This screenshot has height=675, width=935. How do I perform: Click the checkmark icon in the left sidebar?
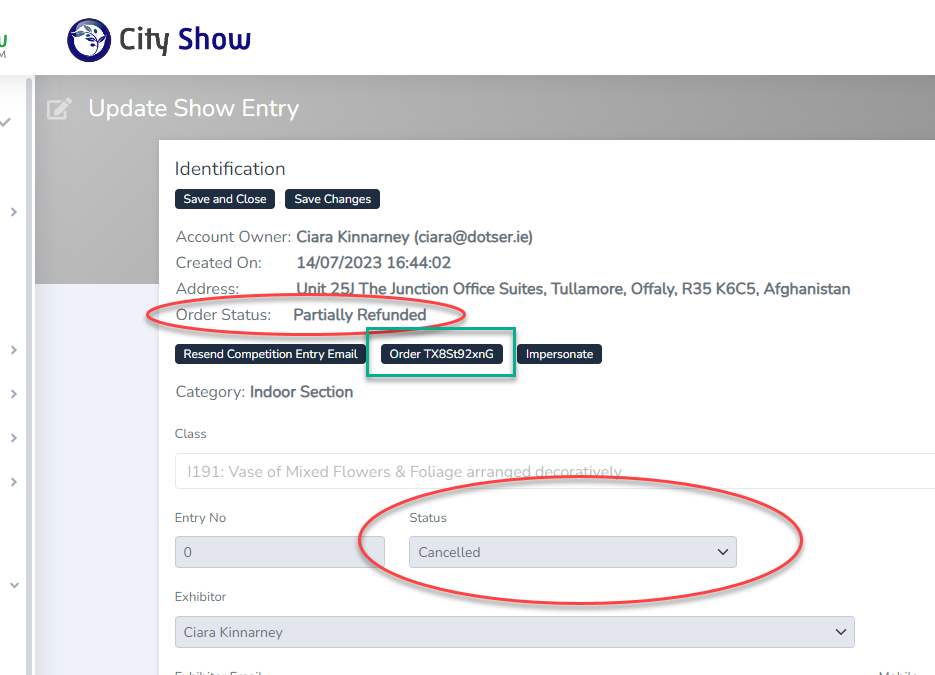(6, 122)
